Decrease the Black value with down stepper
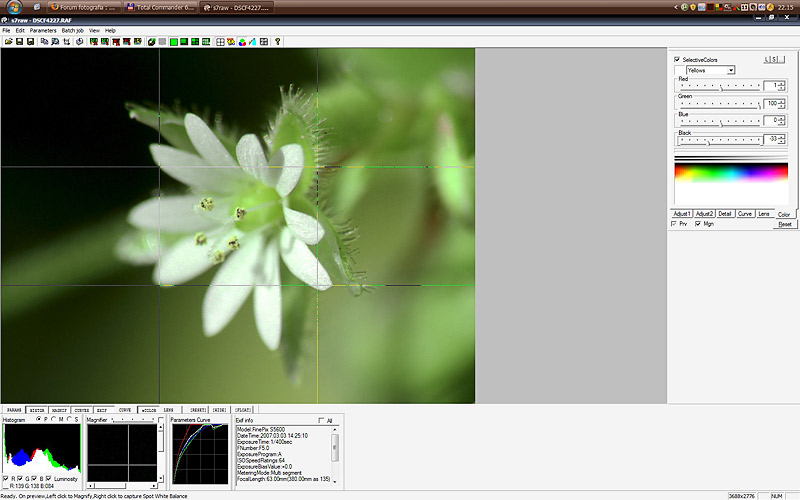 coord(782,141)
